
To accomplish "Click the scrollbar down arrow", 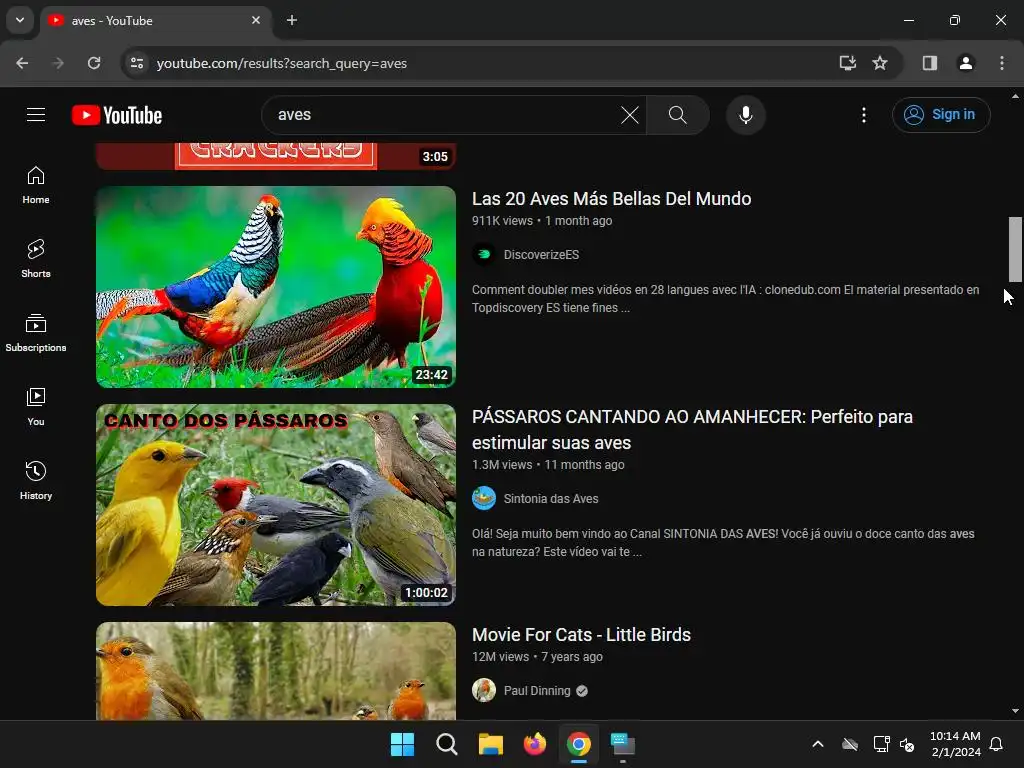I will point(1015,711).
